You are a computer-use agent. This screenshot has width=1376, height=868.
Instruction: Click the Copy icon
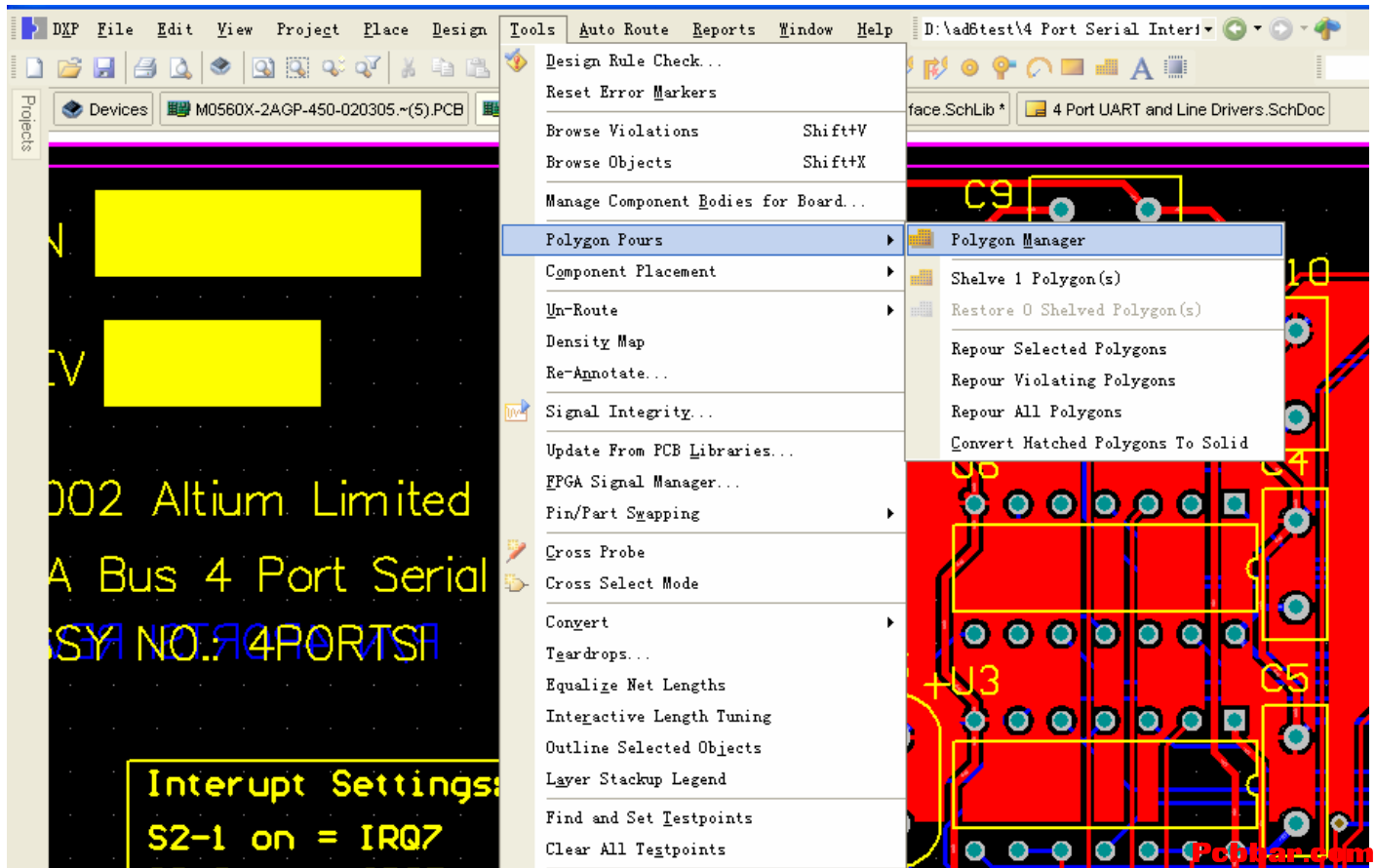point(443,67)
